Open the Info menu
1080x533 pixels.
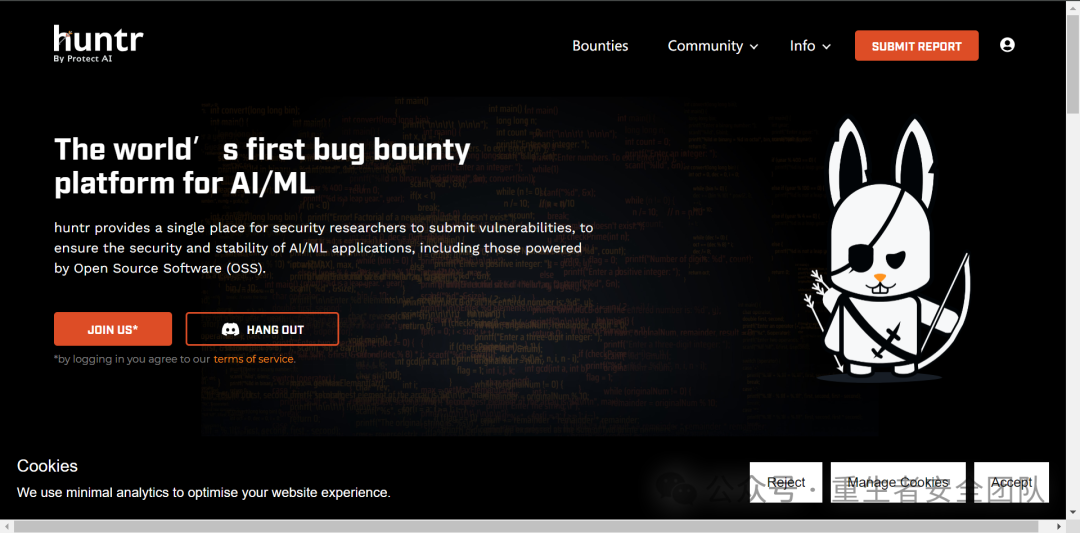[810, 45]
